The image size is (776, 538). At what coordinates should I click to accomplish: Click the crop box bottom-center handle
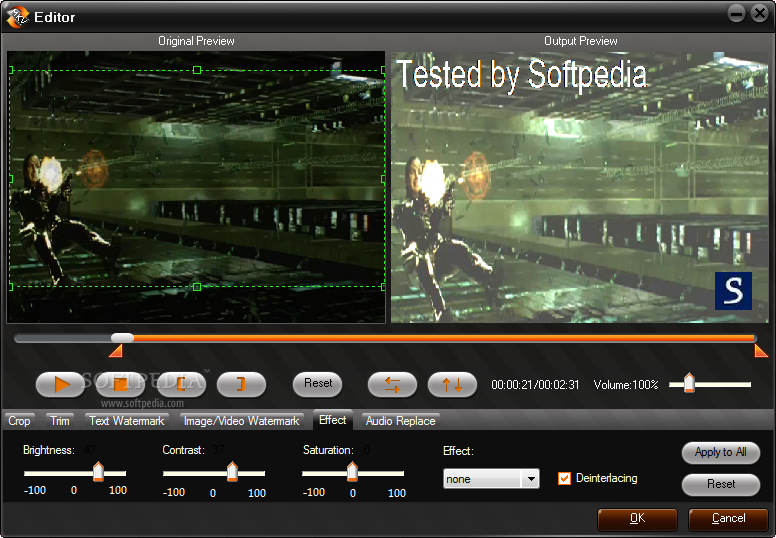197,287
